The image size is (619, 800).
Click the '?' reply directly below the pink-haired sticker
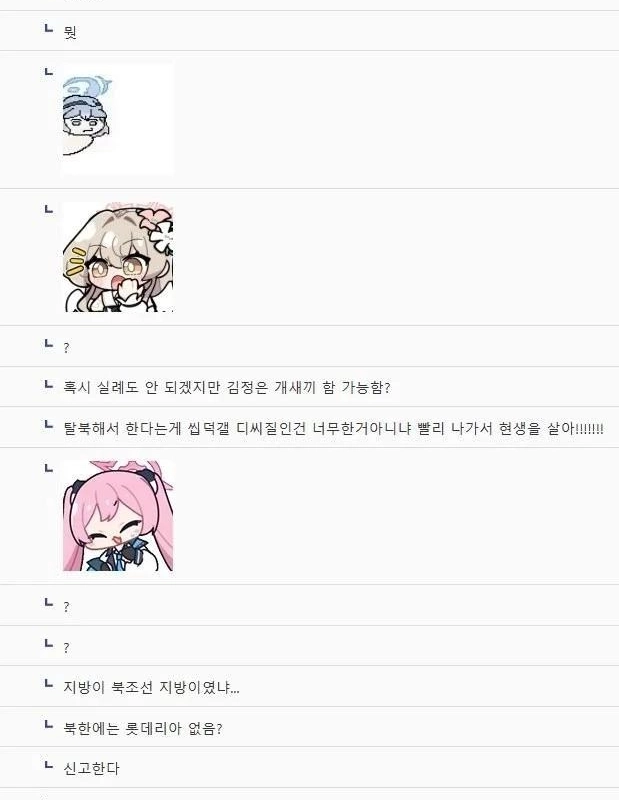pos(66,607)
